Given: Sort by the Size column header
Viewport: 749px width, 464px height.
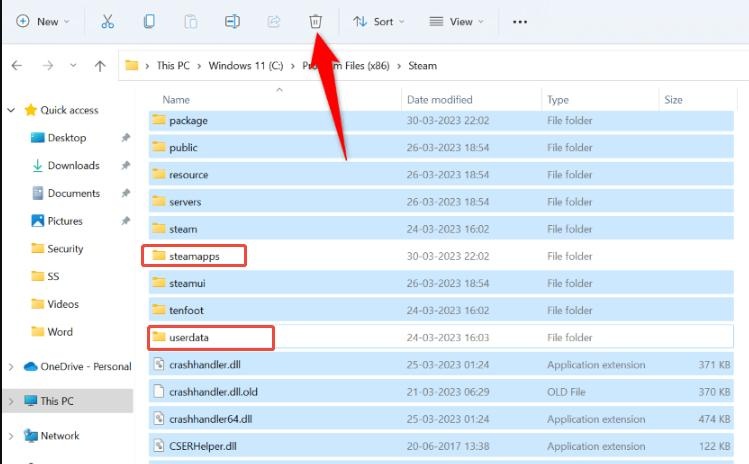Looking at the screenshot, I should 673,99.
